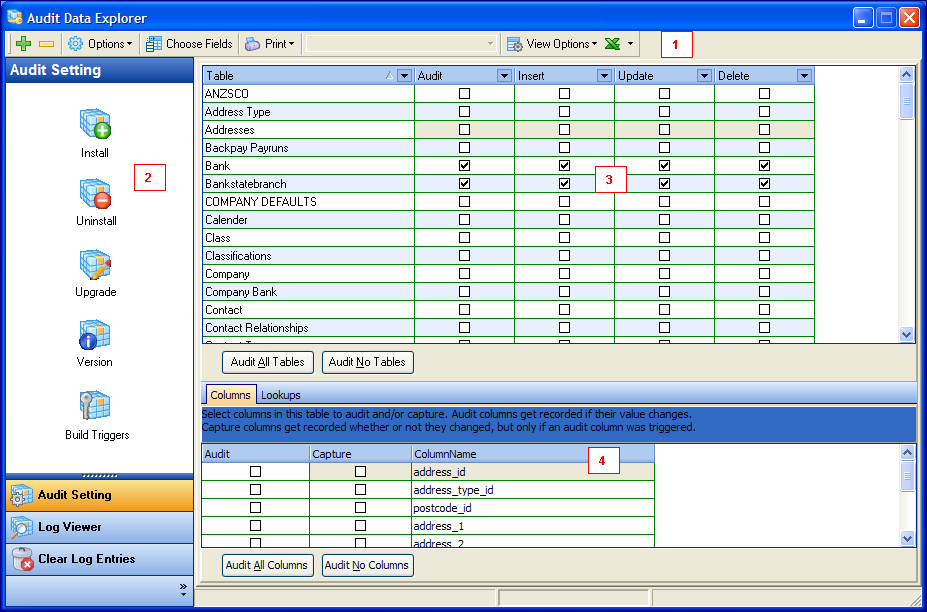Select the Addresses table row
This screenshot has width=927, height=612.
tap(308, 129)
